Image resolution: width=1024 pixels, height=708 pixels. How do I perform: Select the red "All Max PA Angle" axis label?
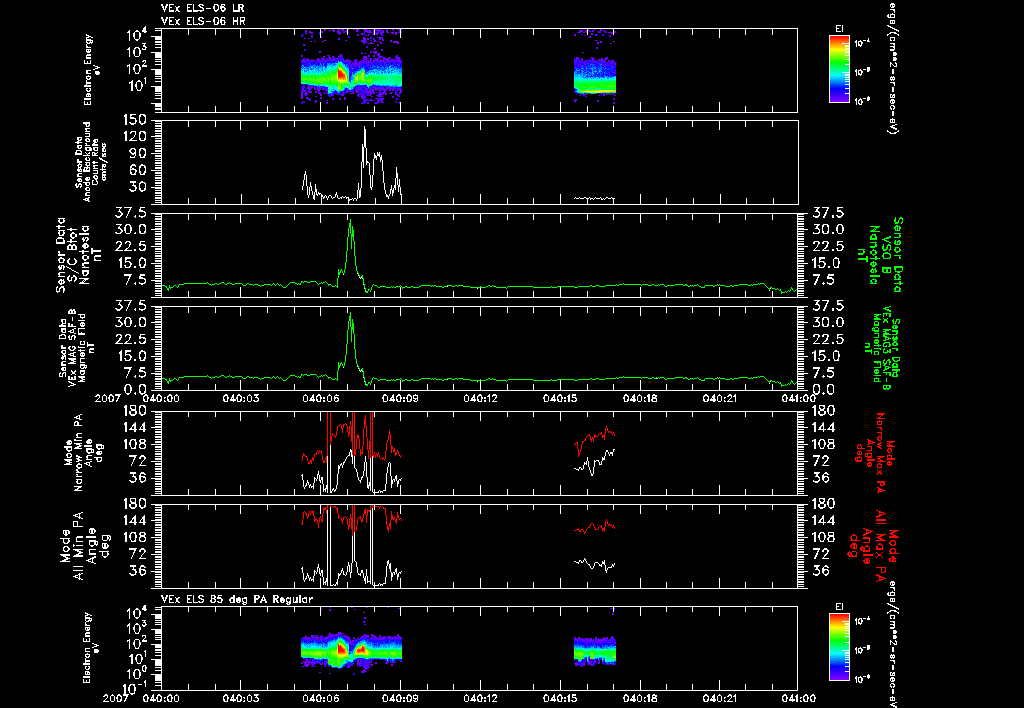pos(874,546)
